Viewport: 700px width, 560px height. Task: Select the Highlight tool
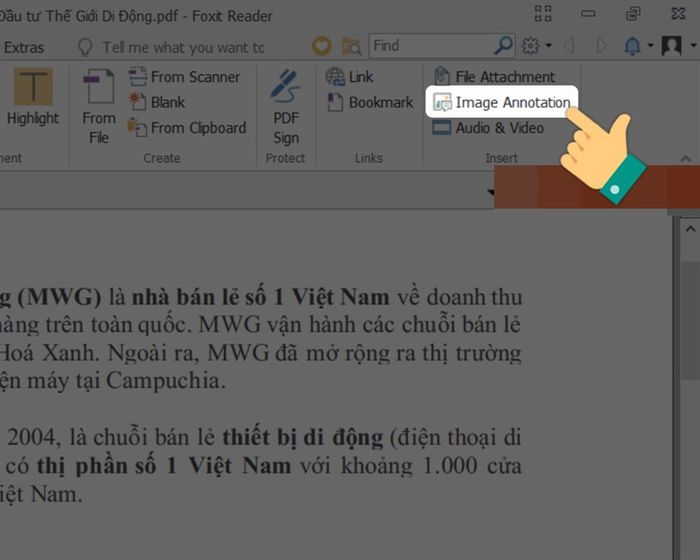tap(33, 97)
